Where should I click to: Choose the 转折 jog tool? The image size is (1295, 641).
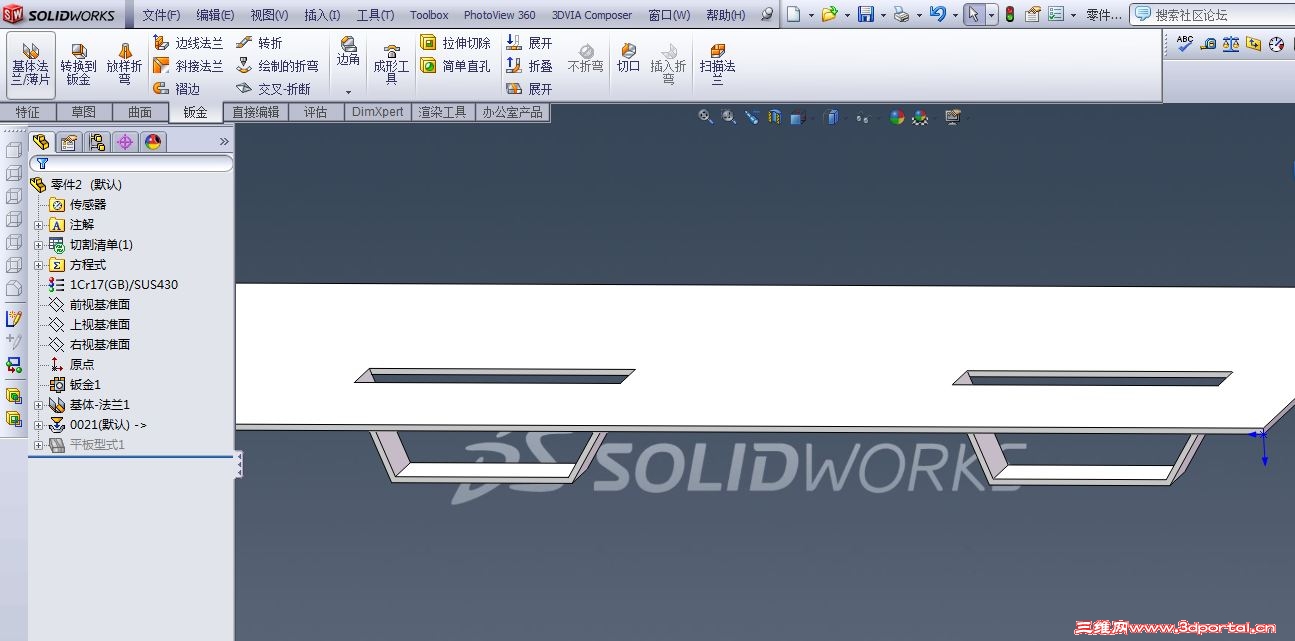click(x=259, y=43)
